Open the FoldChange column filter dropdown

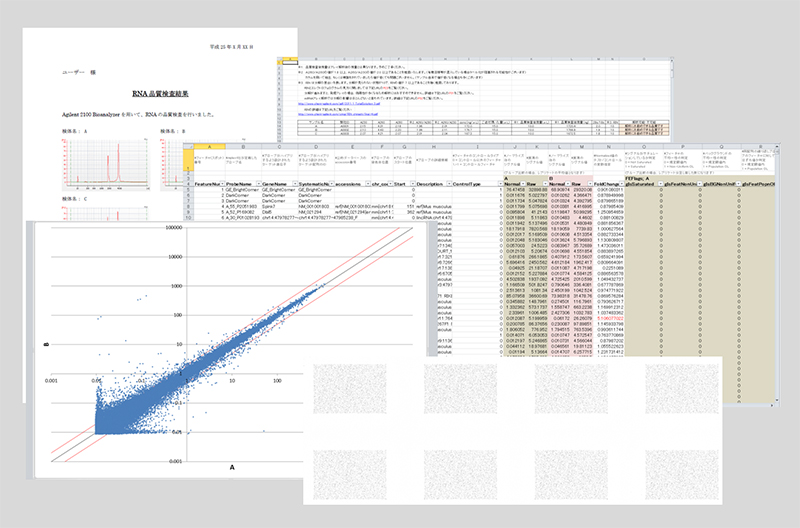pos(622,184)
